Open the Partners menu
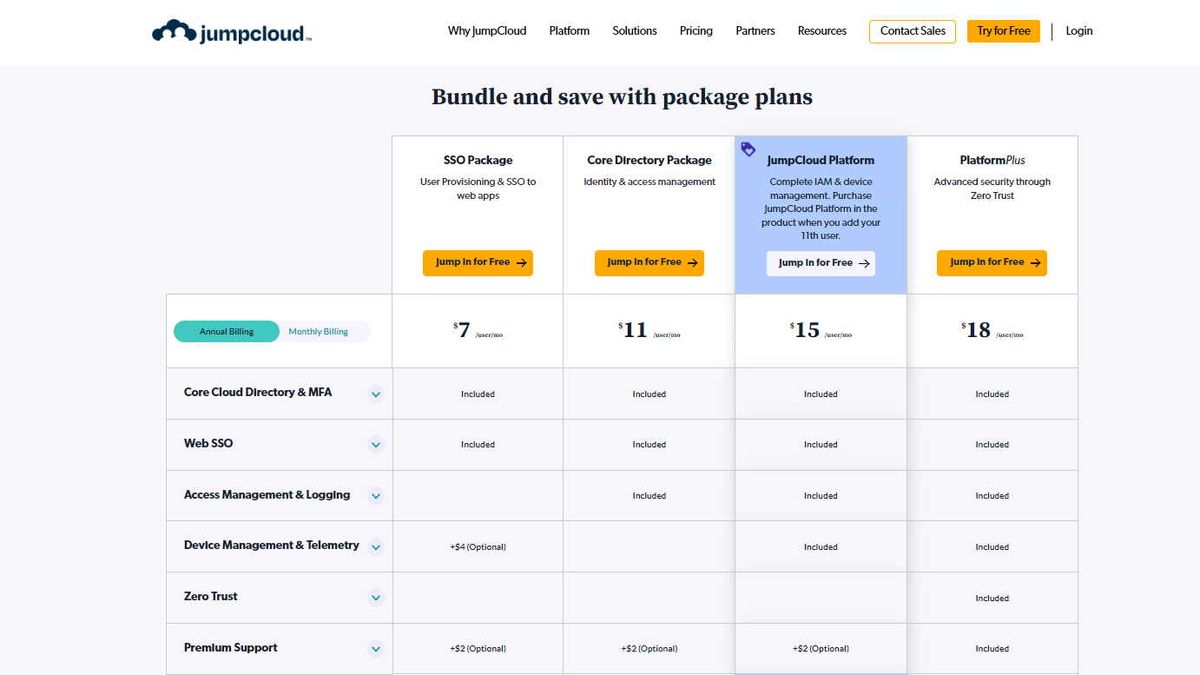Screen dimensions: 1200x675 click(x=755, y=31)
